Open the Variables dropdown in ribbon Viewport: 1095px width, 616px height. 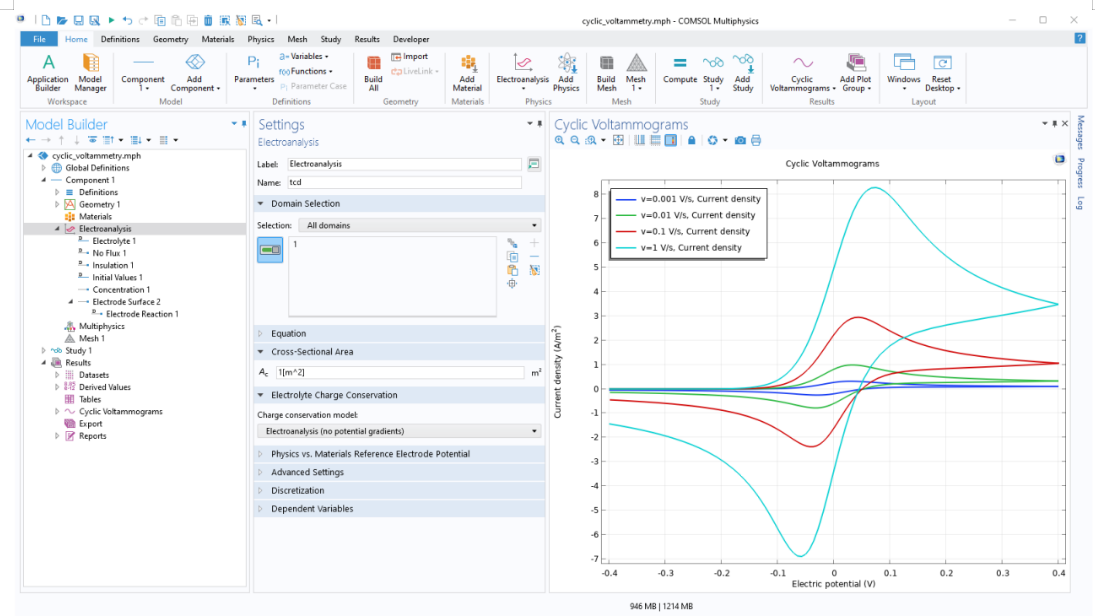[x=304, y=57]
